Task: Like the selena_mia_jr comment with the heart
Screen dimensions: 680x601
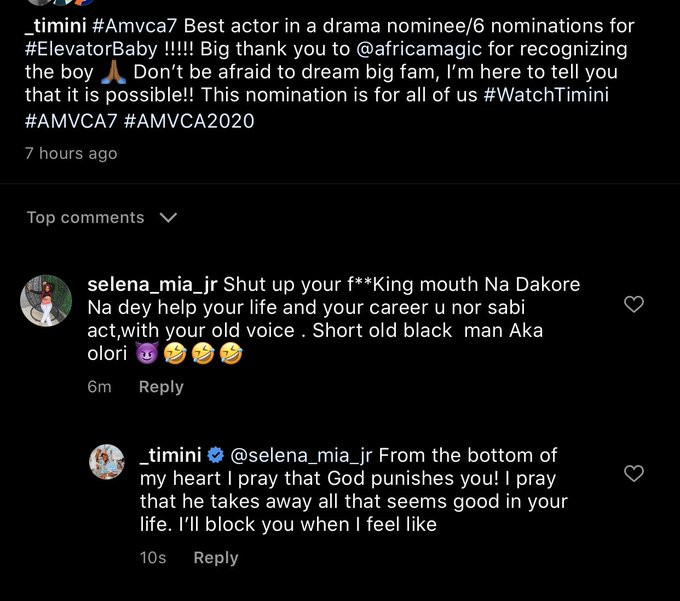Action: [x=633, y=305]
